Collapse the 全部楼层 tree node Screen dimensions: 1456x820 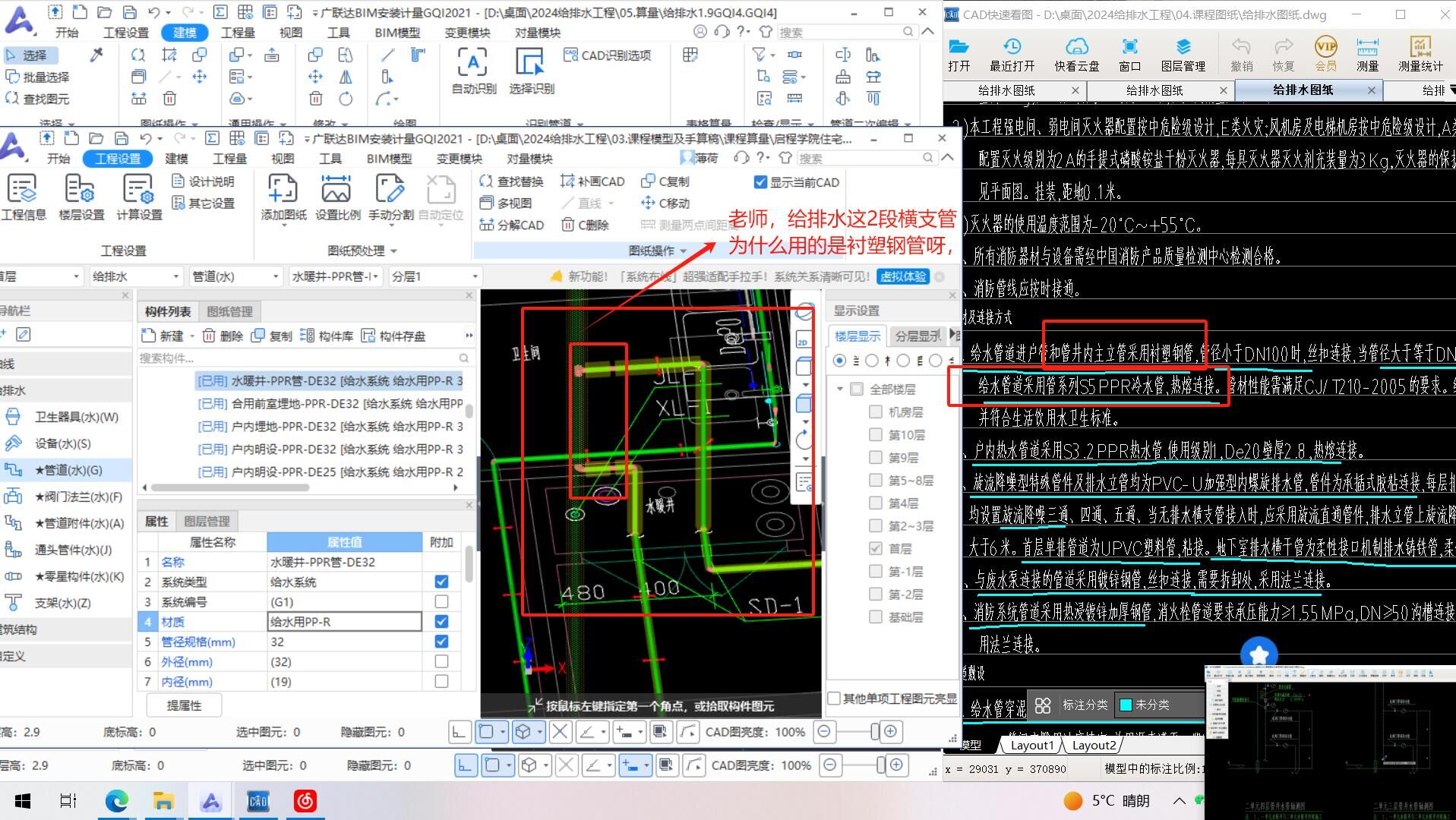(x=840, y=389)
